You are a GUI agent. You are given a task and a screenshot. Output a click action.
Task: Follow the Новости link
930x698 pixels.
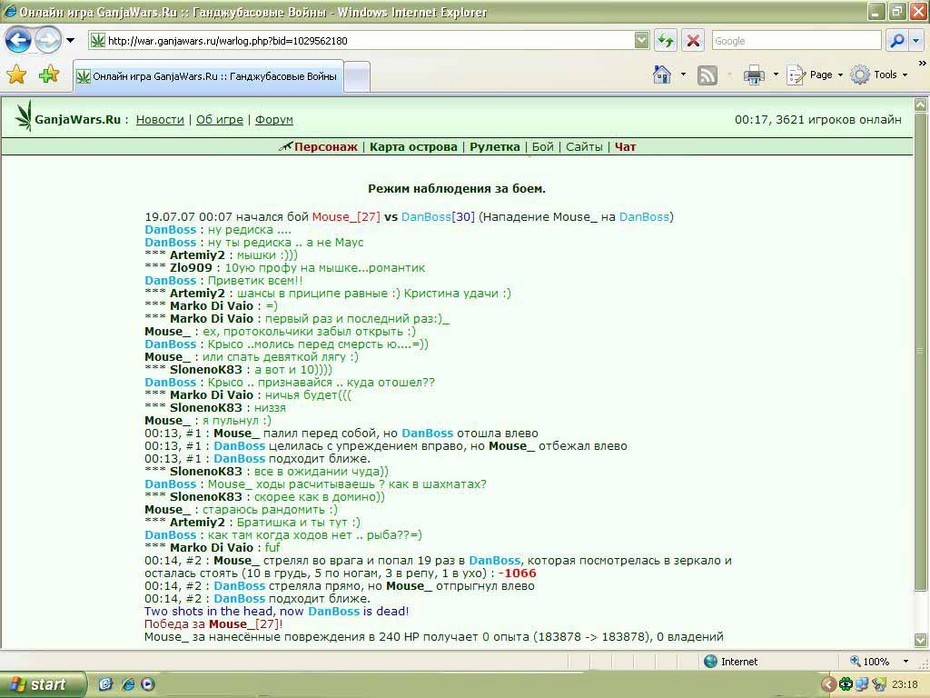(x=160, y=119)
